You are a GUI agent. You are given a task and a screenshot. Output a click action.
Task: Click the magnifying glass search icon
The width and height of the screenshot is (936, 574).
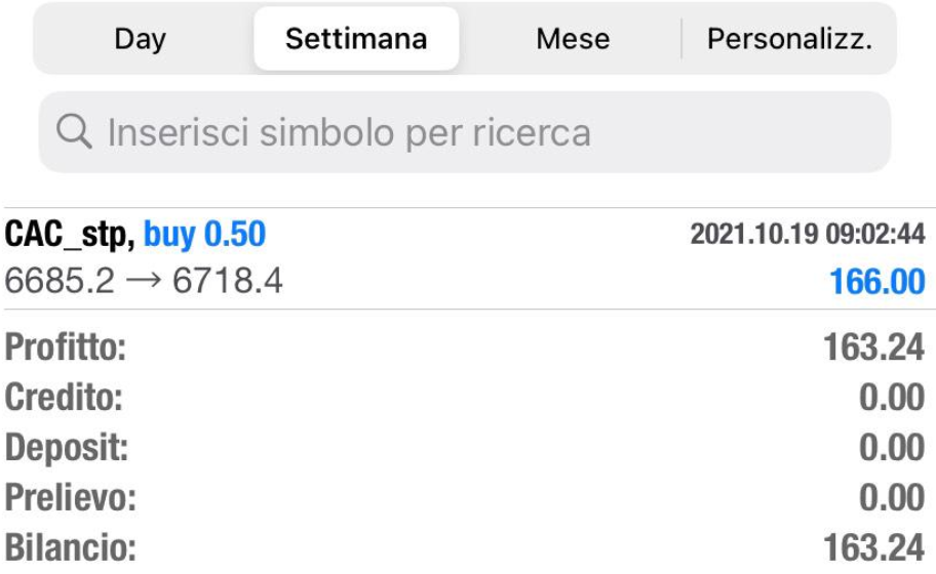click(74, 131)
